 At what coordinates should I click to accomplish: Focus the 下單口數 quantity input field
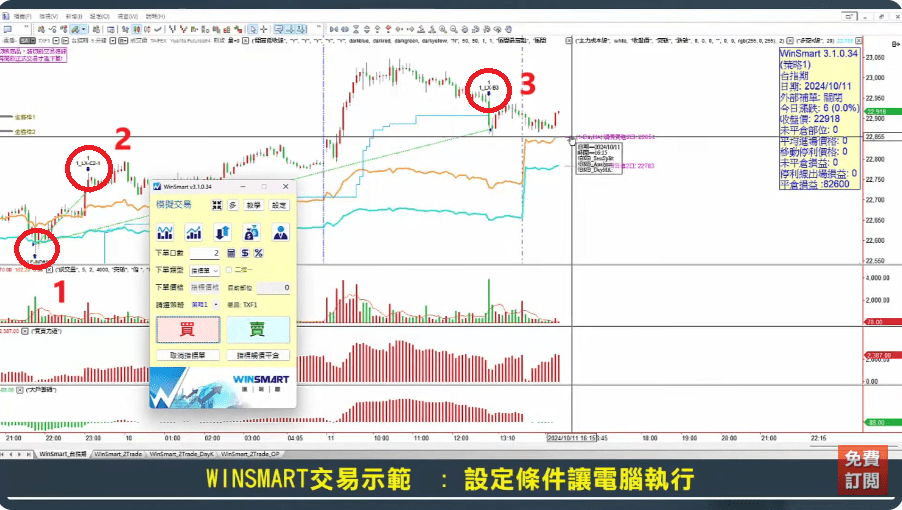[205, 253]
